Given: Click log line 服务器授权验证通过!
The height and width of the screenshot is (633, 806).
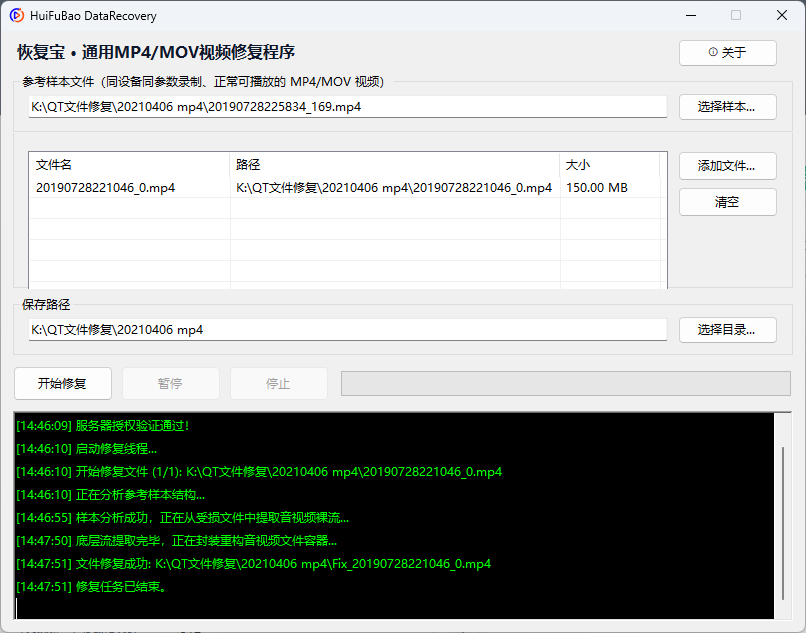Looking at the screenshot, I should (103, 426).
